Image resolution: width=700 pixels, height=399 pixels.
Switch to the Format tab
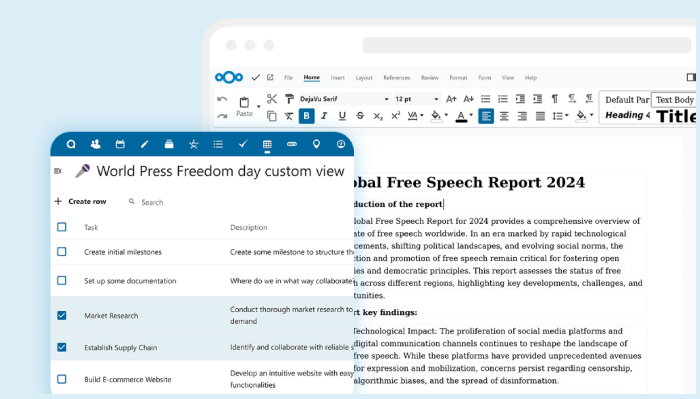(458, 78)
